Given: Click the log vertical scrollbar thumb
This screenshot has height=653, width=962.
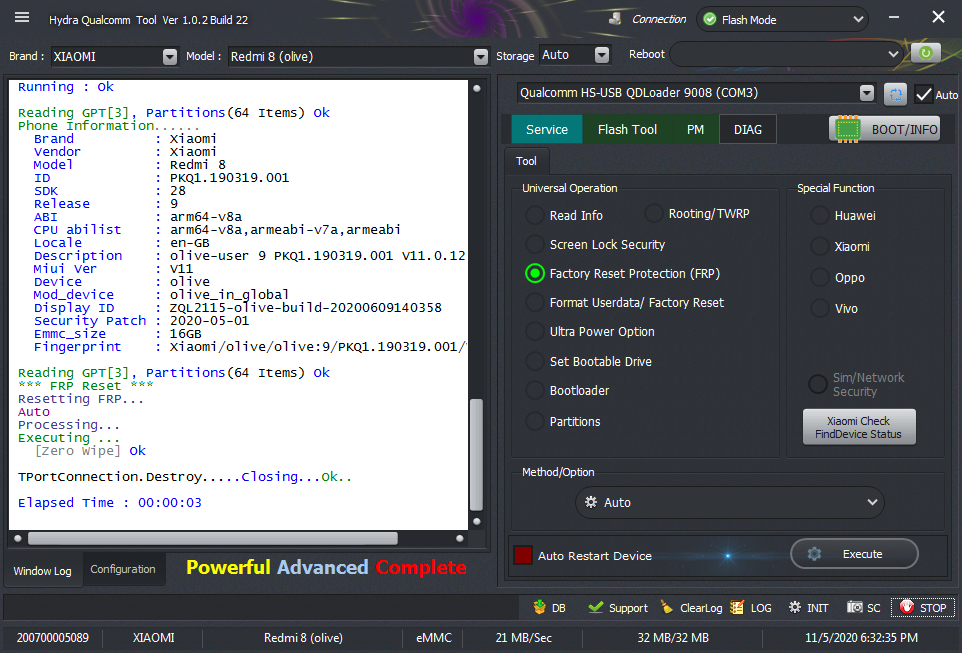Looking at the screenshot, I should click(x=476, y=454).
